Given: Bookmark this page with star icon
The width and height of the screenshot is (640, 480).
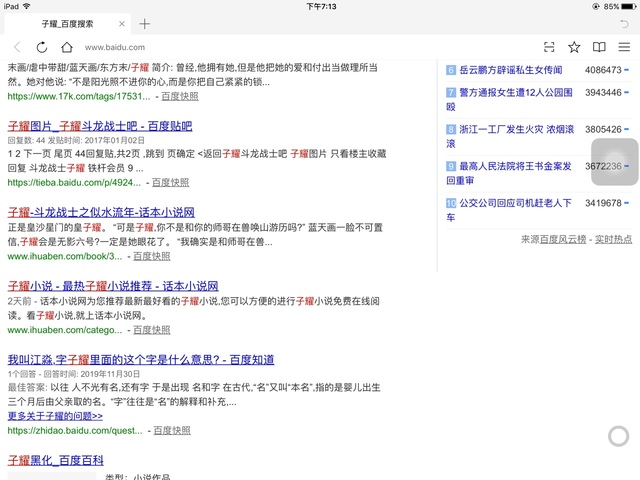Looking at the screenshot, I should tap(574, 47).
